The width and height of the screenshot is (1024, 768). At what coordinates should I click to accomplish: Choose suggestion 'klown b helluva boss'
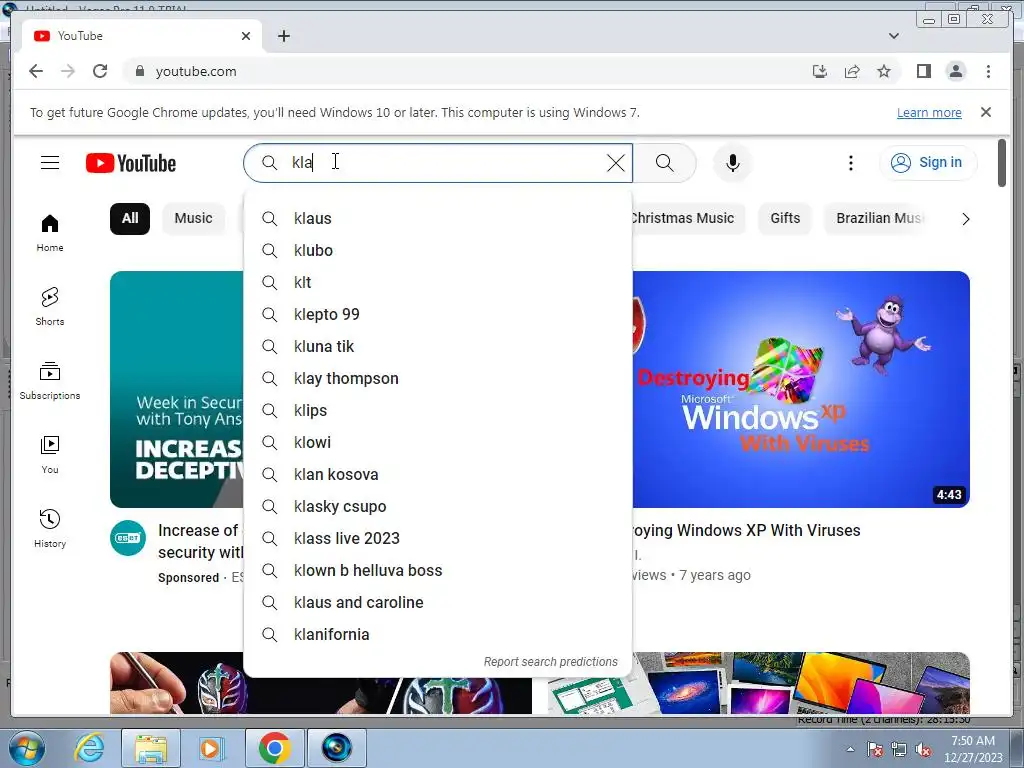(x=438, y=570)
